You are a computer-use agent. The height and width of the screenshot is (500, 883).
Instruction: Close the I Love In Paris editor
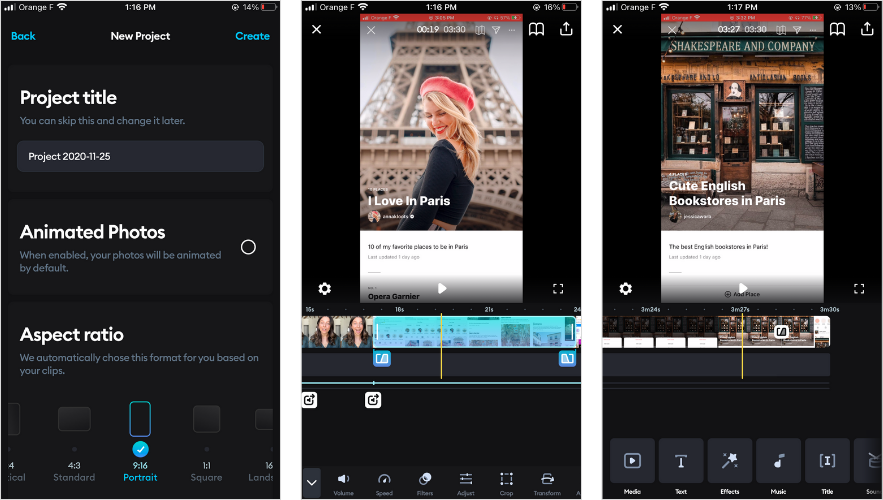point(316,29)
